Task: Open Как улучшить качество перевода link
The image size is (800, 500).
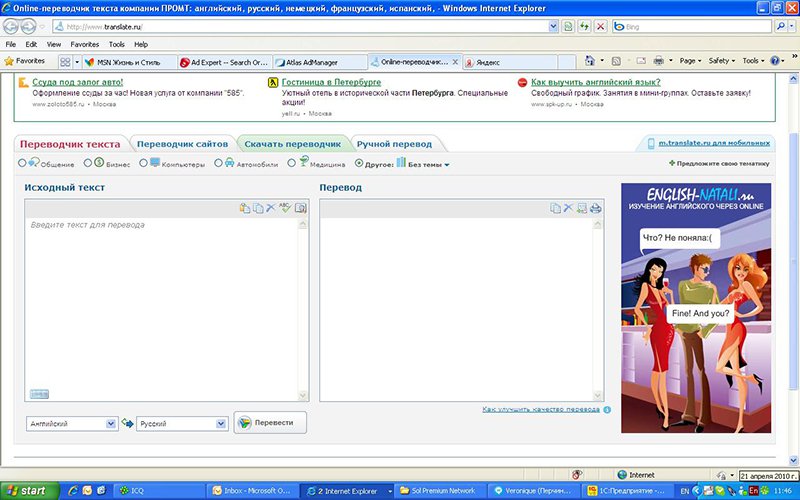Action: click(541, 410)
